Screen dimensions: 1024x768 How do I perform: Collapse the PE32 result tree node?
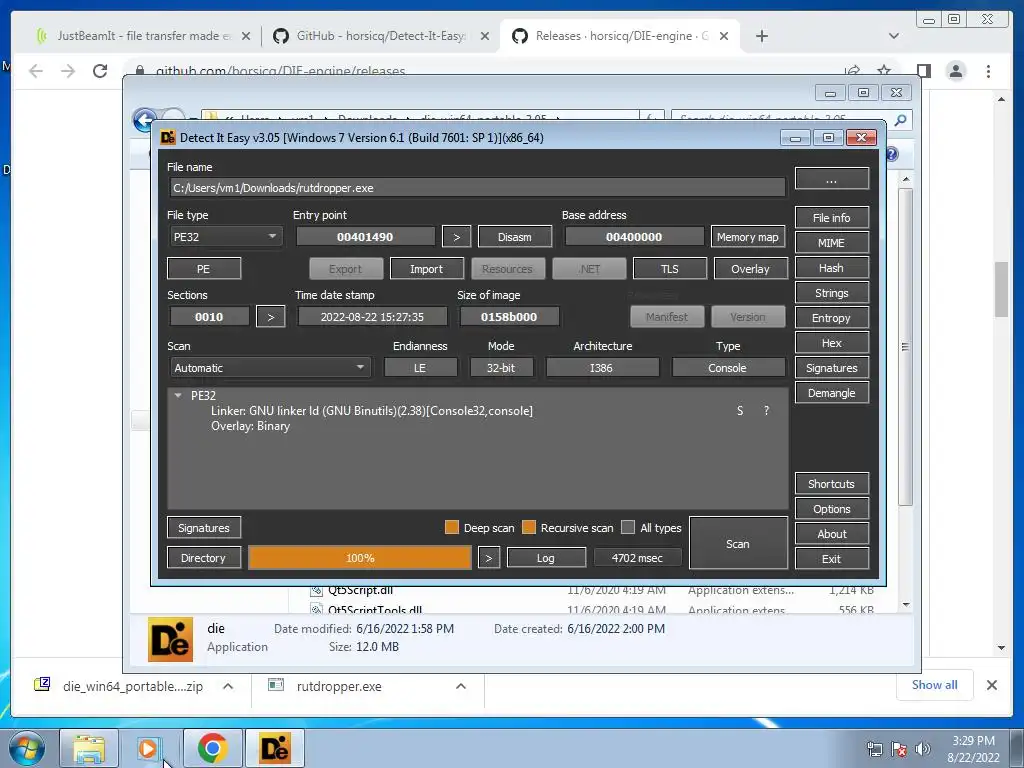point(178,395)
